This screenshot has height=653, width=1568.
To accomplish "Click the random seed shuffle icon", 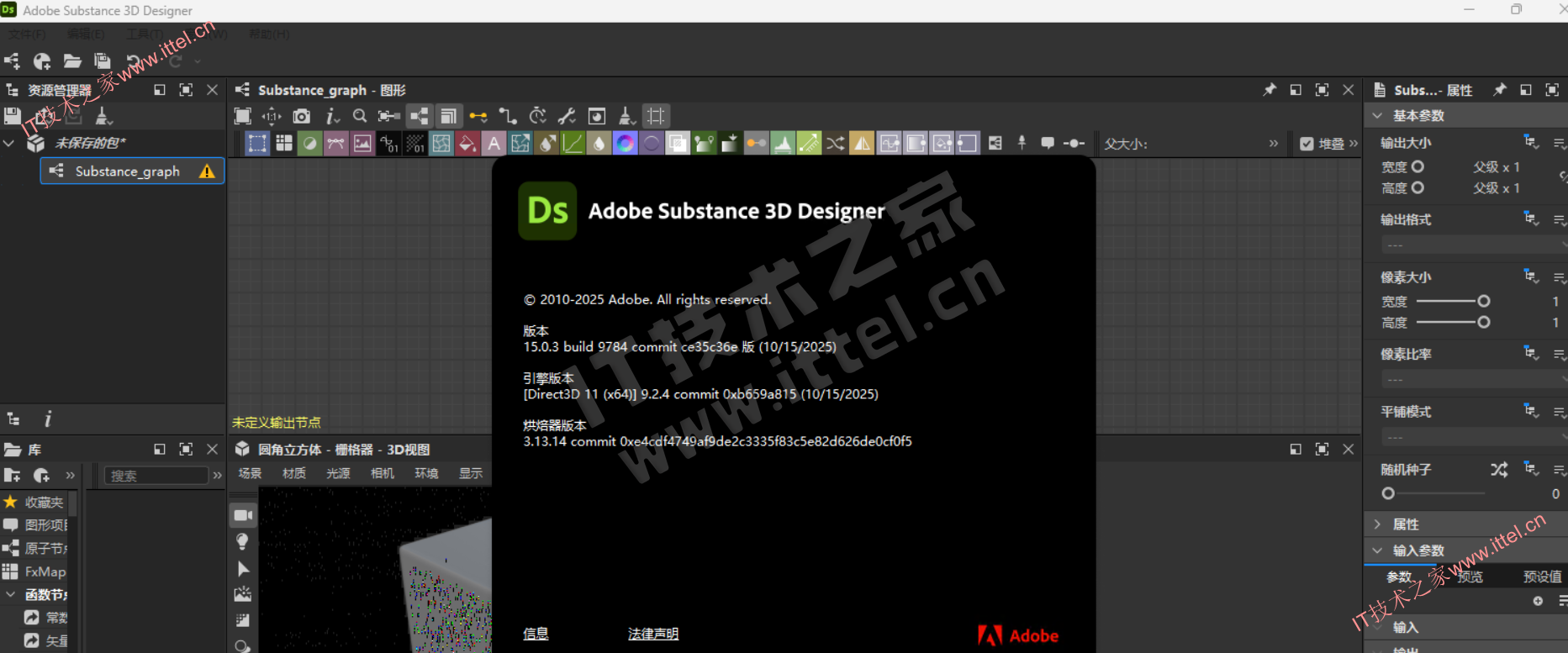I will 1499,470.
